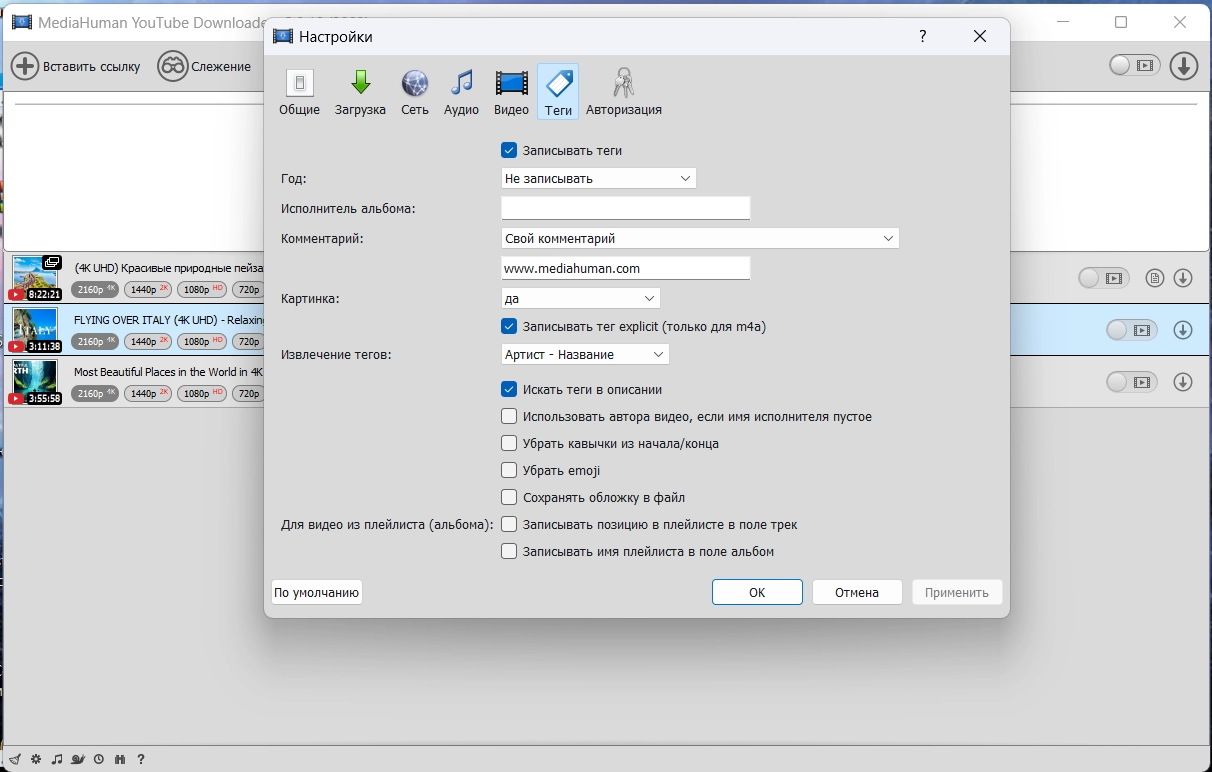The height and width of the screenshot is (772, 1212).
Task: Enable Сохранять обложку в файл
Action: point(509,497)
